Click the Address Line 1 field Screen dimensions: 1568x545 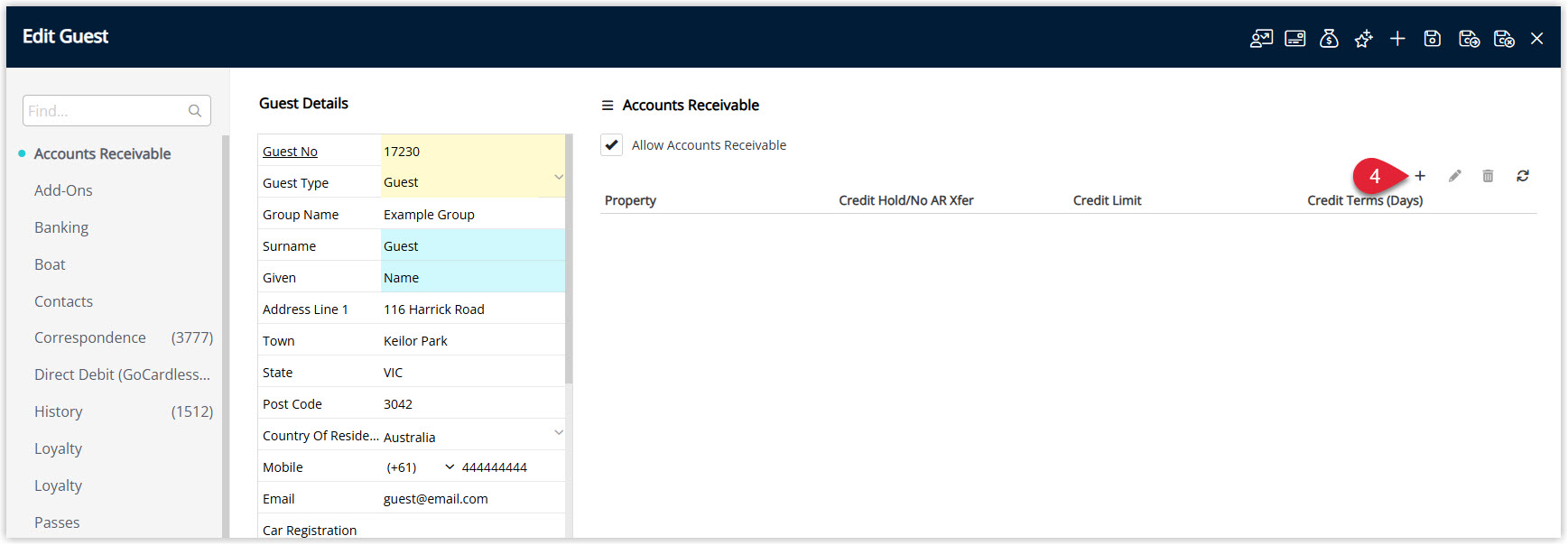pos(472,309)
